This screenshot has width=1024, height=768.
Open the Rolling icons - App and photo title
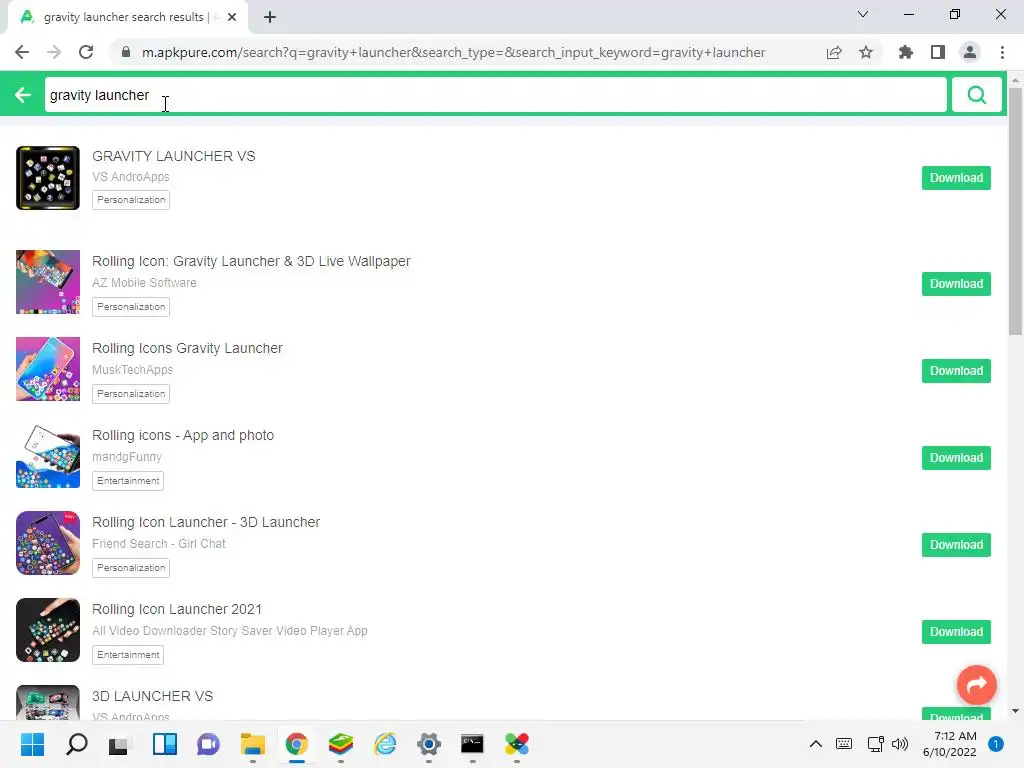tap(183, 435)
